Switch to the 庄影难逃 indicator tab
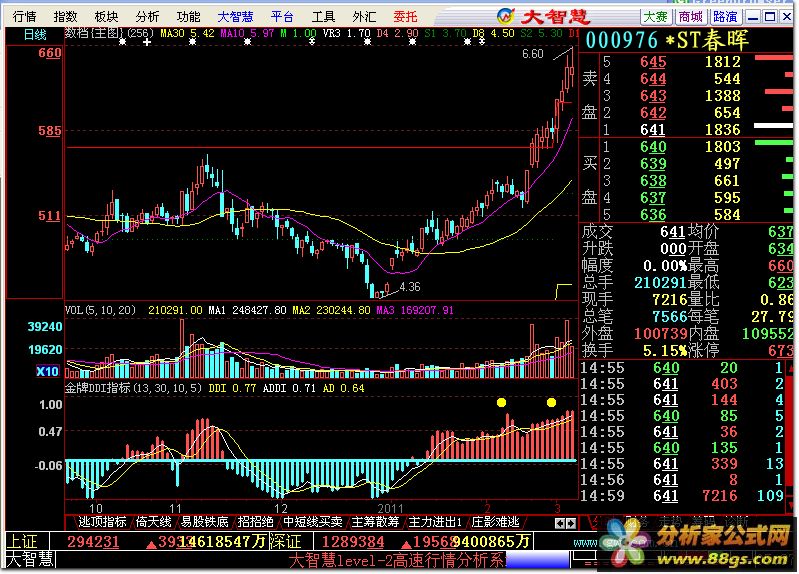Screen dimensions: 799x574 click(x=495, y=522)
